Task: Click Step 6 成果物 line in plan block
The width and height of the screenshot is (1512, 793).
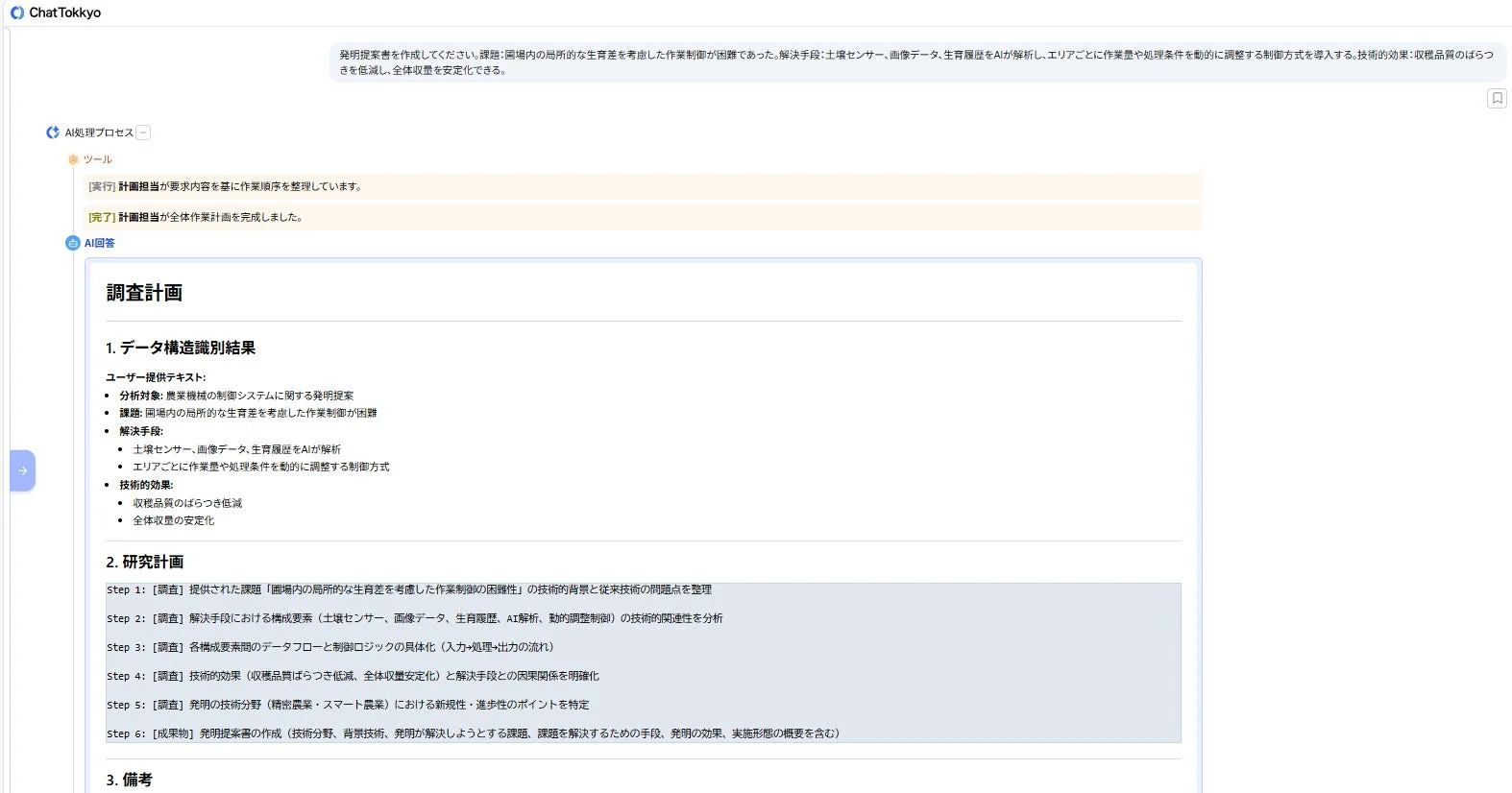Action: (x=473, y=733)
